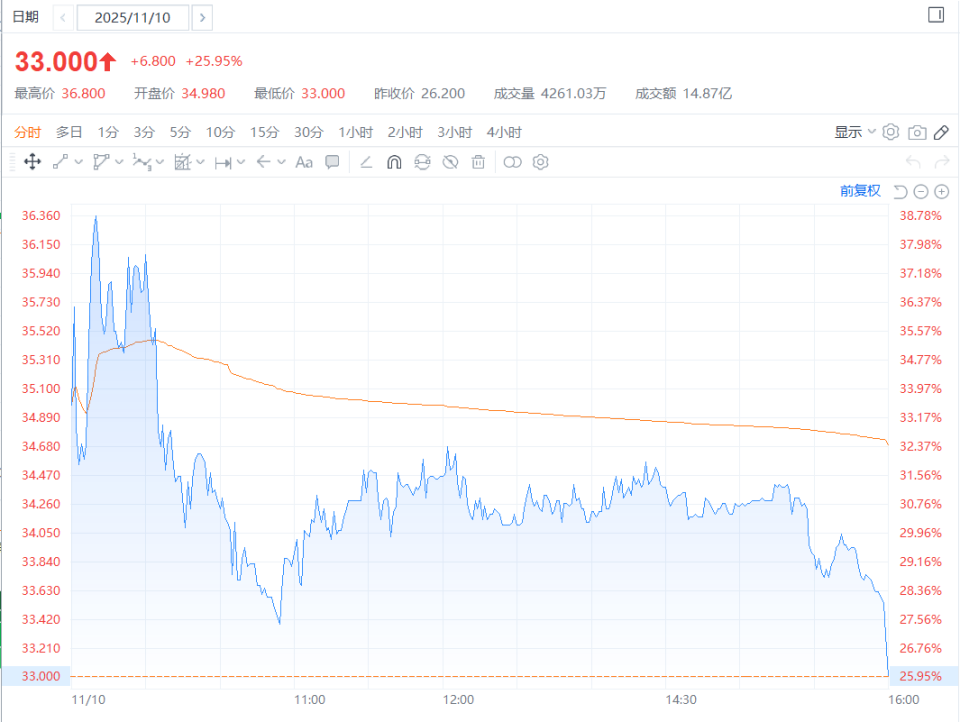Switch to the 多日 tab

[x=69, y=132]
